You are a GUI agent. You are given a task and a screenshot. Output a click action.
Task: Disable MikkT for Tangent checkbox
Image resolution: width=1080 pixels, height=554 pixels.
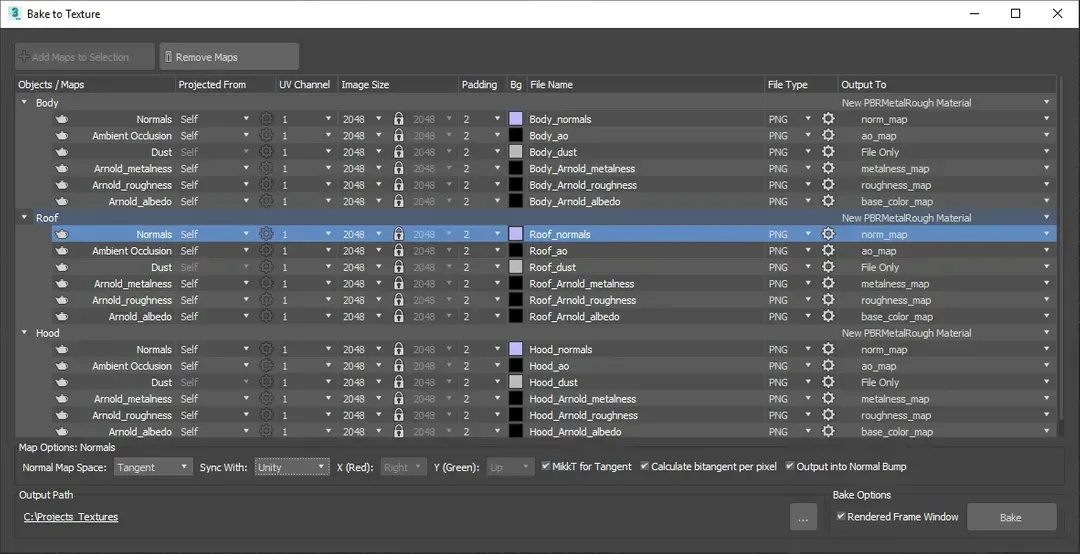pos(546,467)
